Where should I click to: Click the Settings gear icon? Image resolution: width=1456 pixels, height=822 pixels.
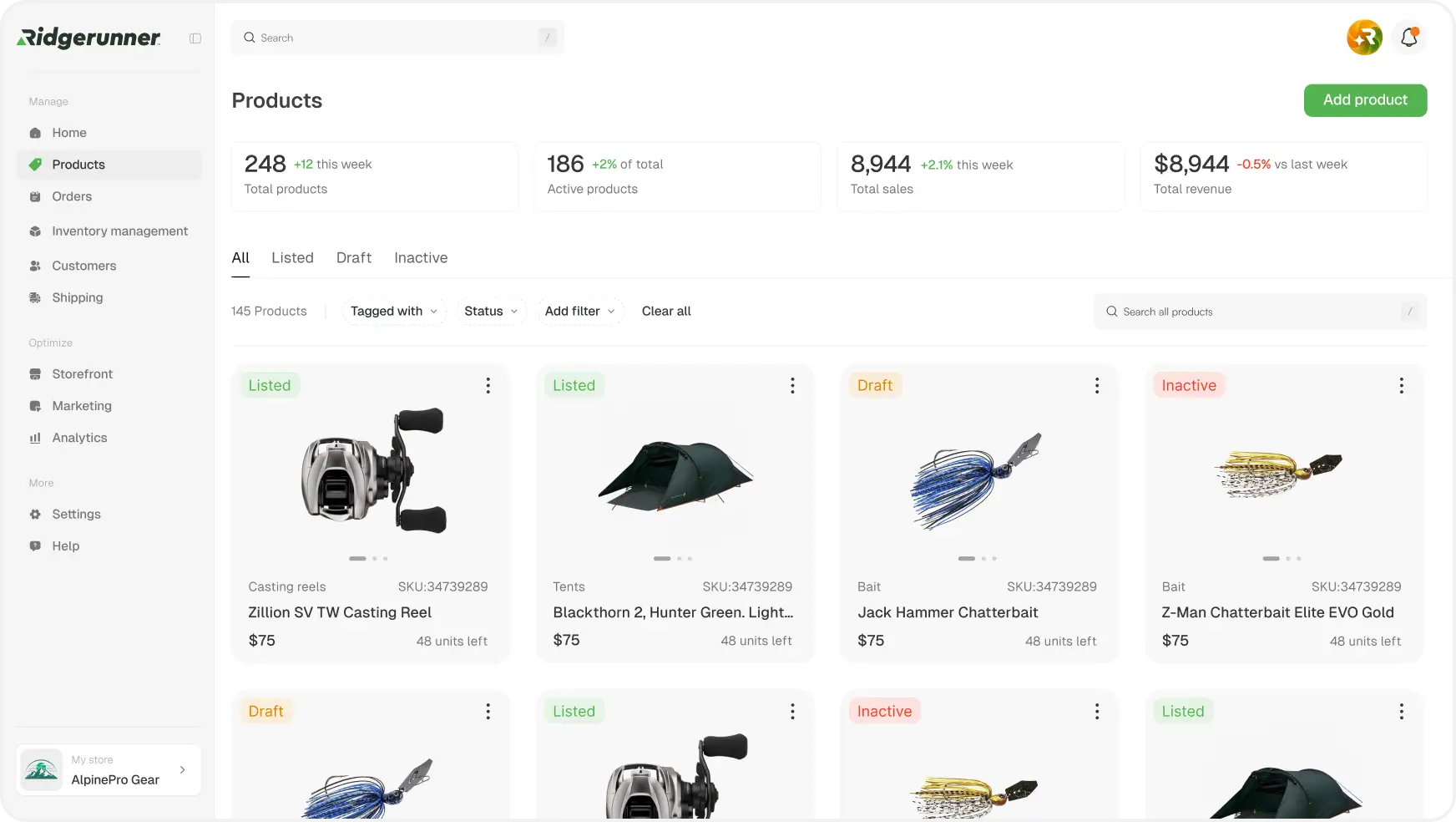point(35,515)
